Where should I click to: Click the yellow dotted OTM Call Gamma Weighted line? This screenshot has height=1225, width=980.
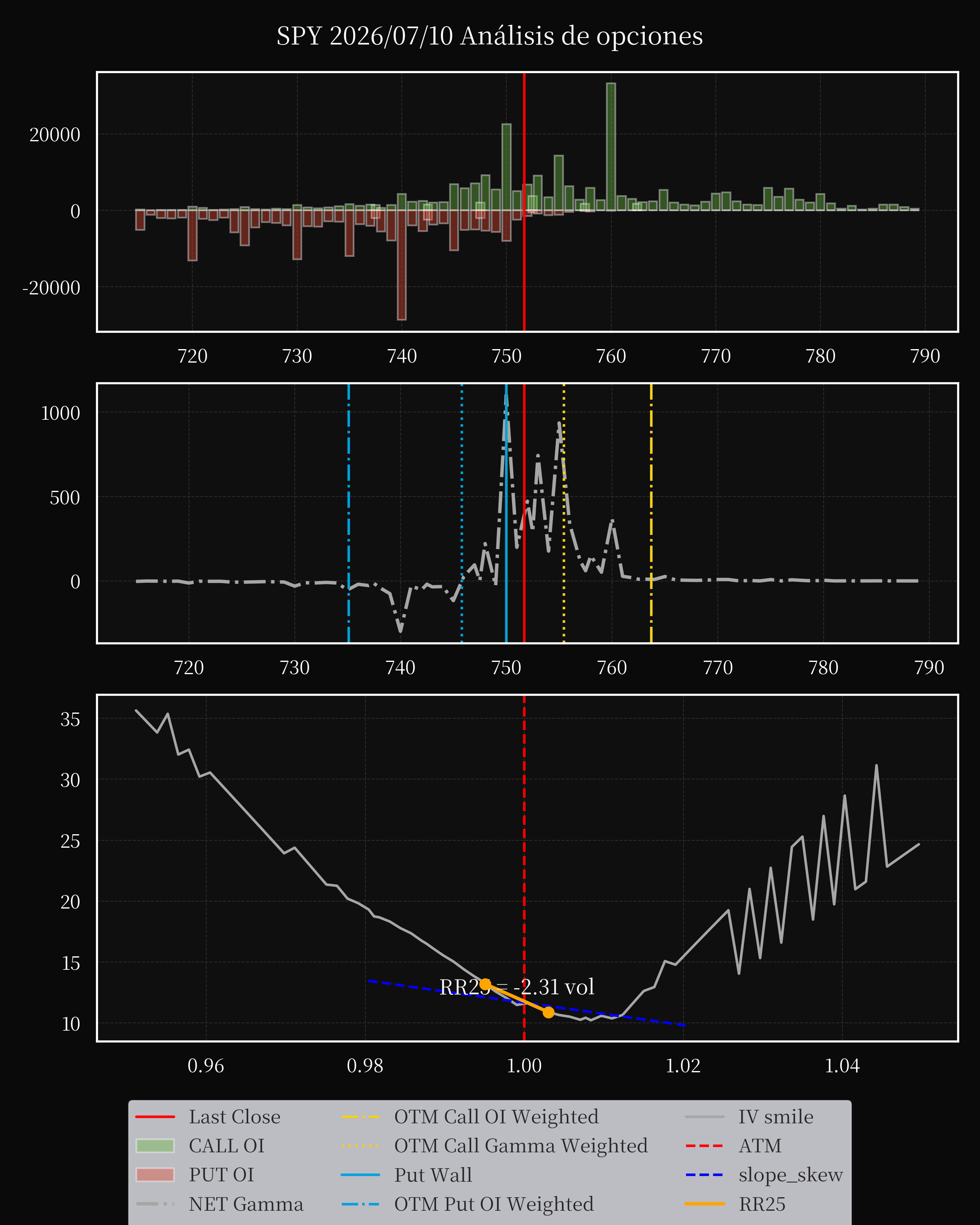point(563,513)
